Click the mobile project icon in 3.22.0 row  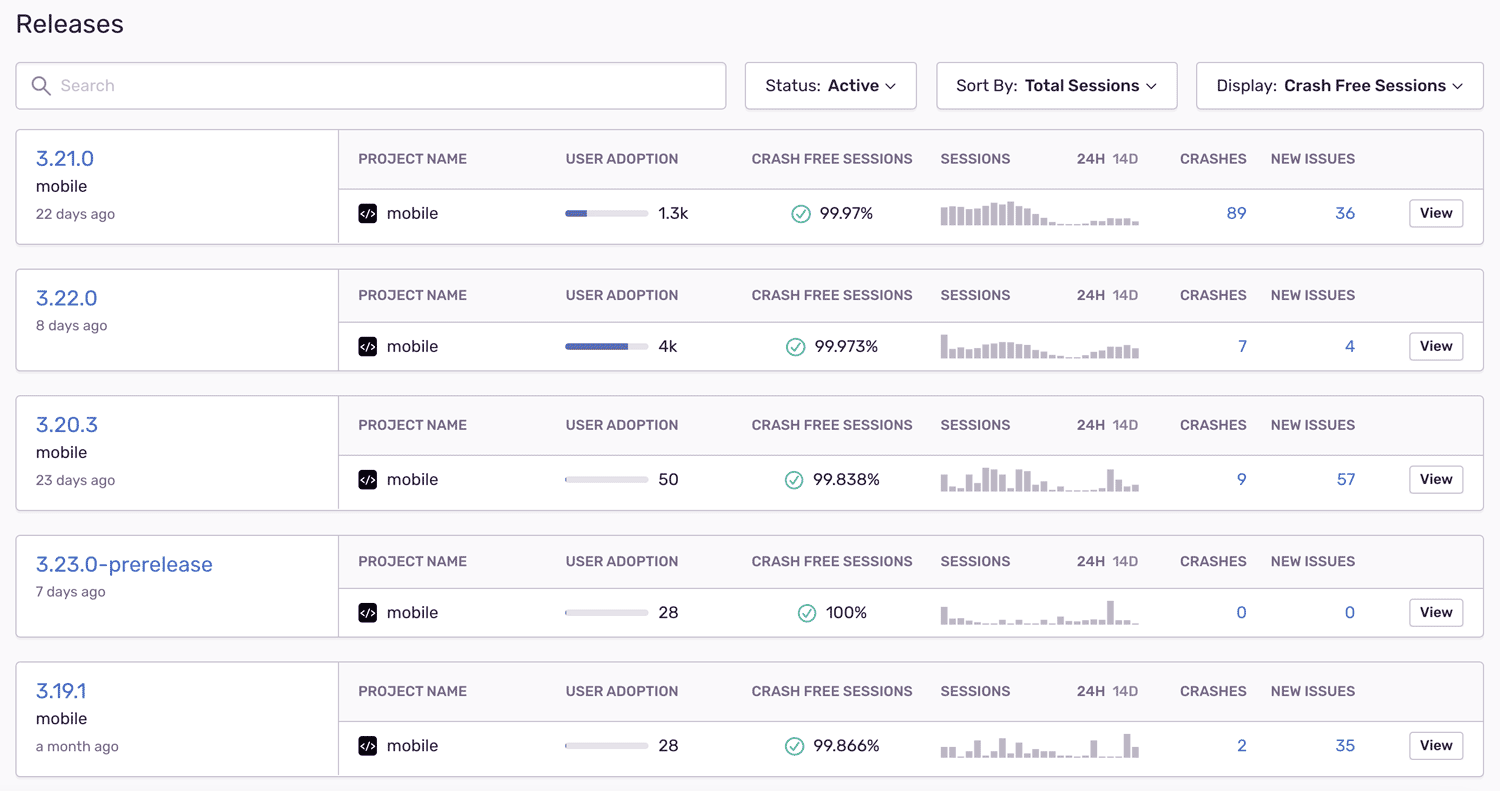tap(368, 346)
